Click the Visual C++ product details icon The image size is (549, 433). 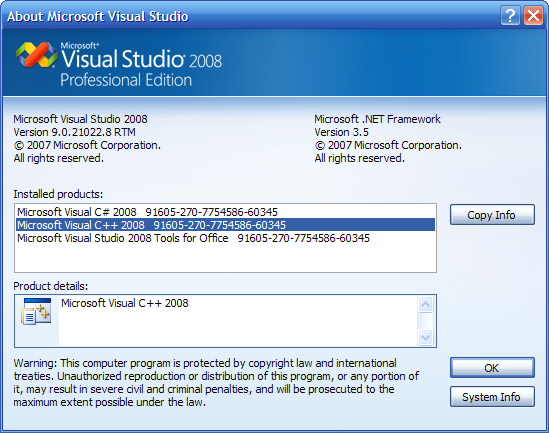(36, 311)
